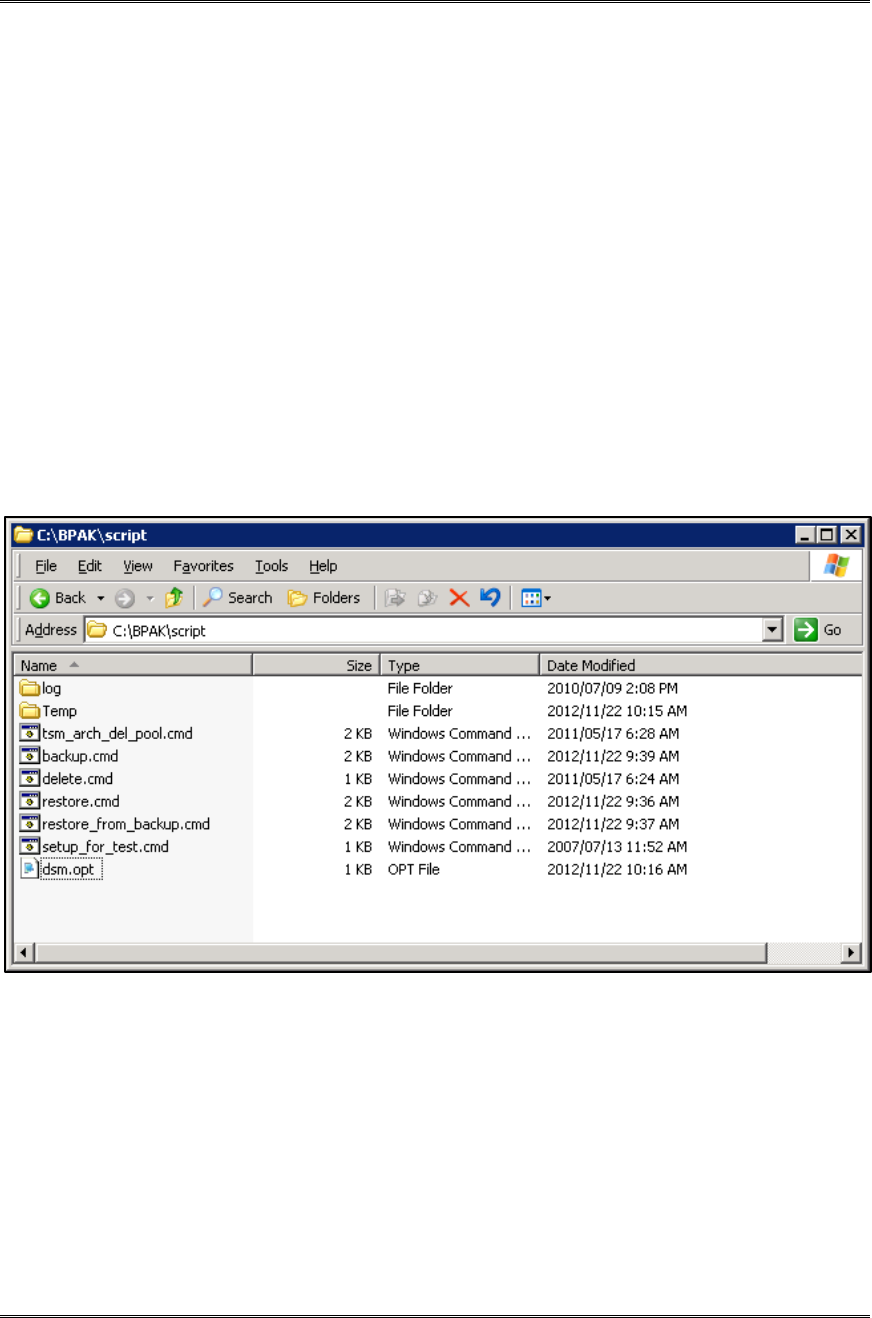Select the delete.cmd file icon
The image size is (872, 1318).
(29, 779)
